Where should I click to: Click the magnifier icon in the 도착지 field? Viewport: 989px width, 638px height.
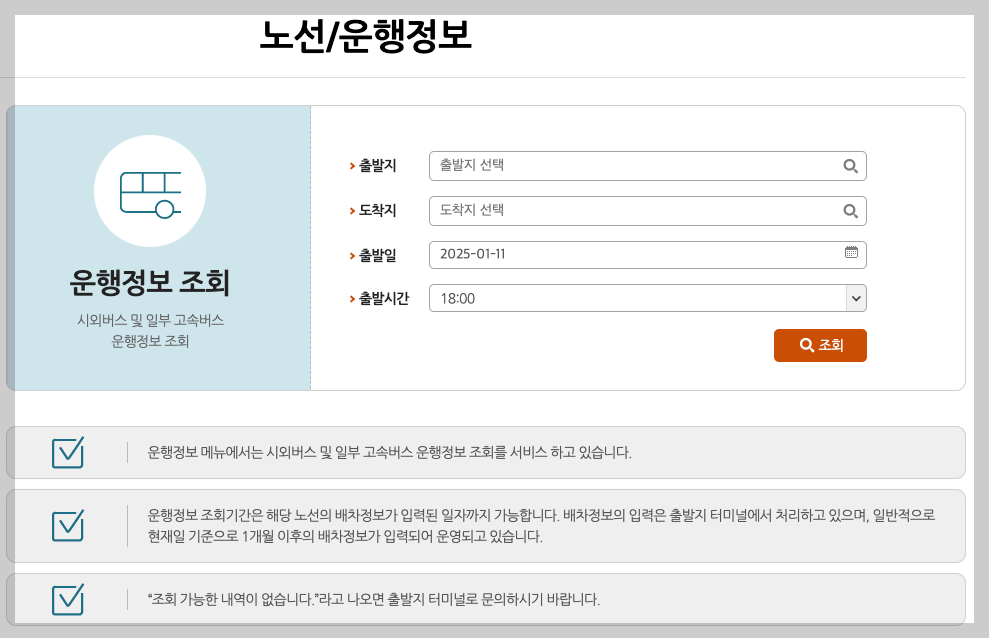coord(850,210)
